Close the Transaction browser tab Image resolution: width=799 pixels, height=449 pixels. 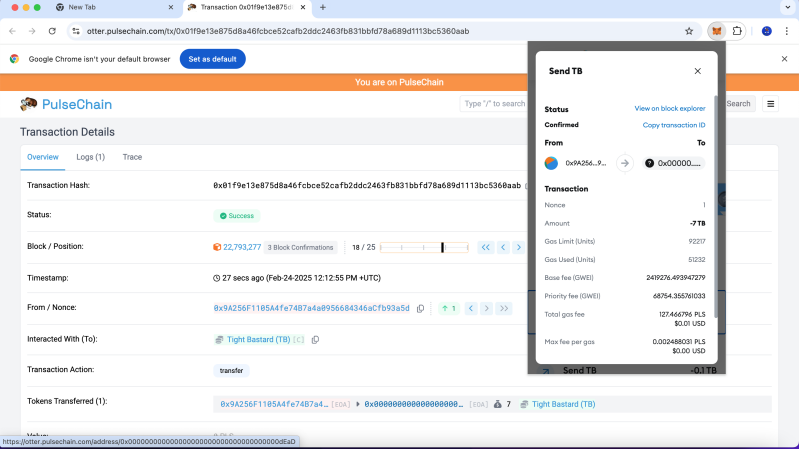click(x=303, y=7)
